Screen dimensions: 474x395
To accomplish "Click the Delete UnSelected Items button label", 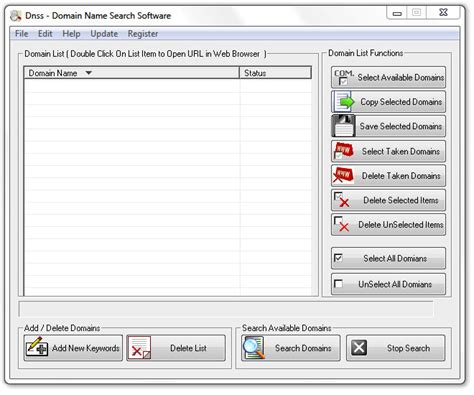I will pyautogui.click(x=401, y=225).
